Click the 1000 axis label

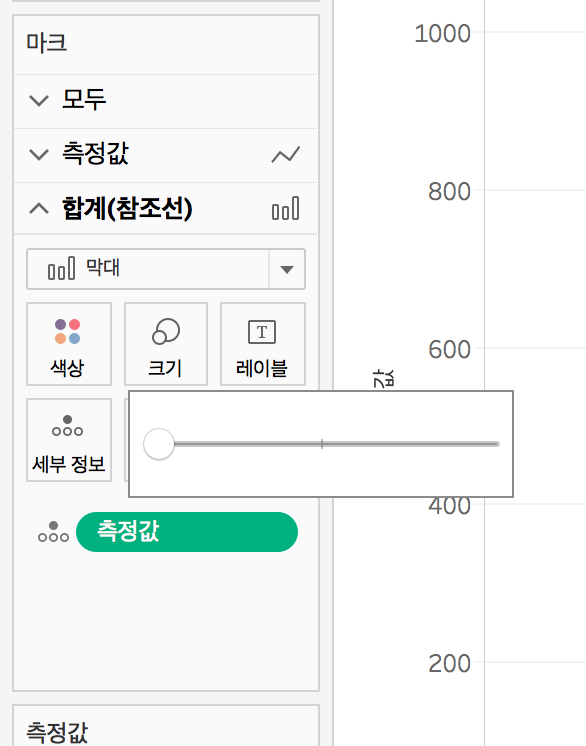tap(442, 33)
